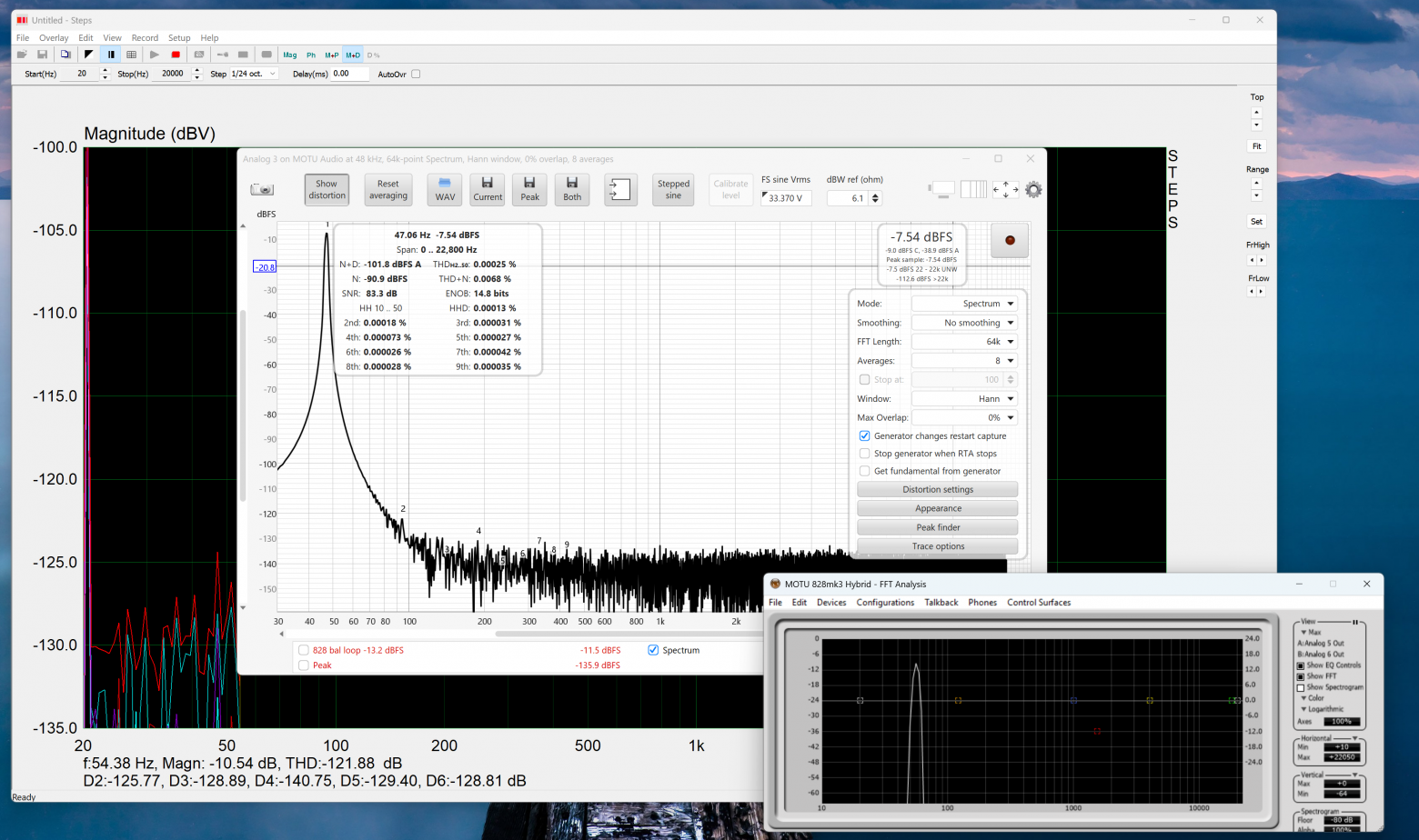This screenshot has height=840, width=1419.
Task: Click the input routing arrows icon
Action: tap(620, 189)
